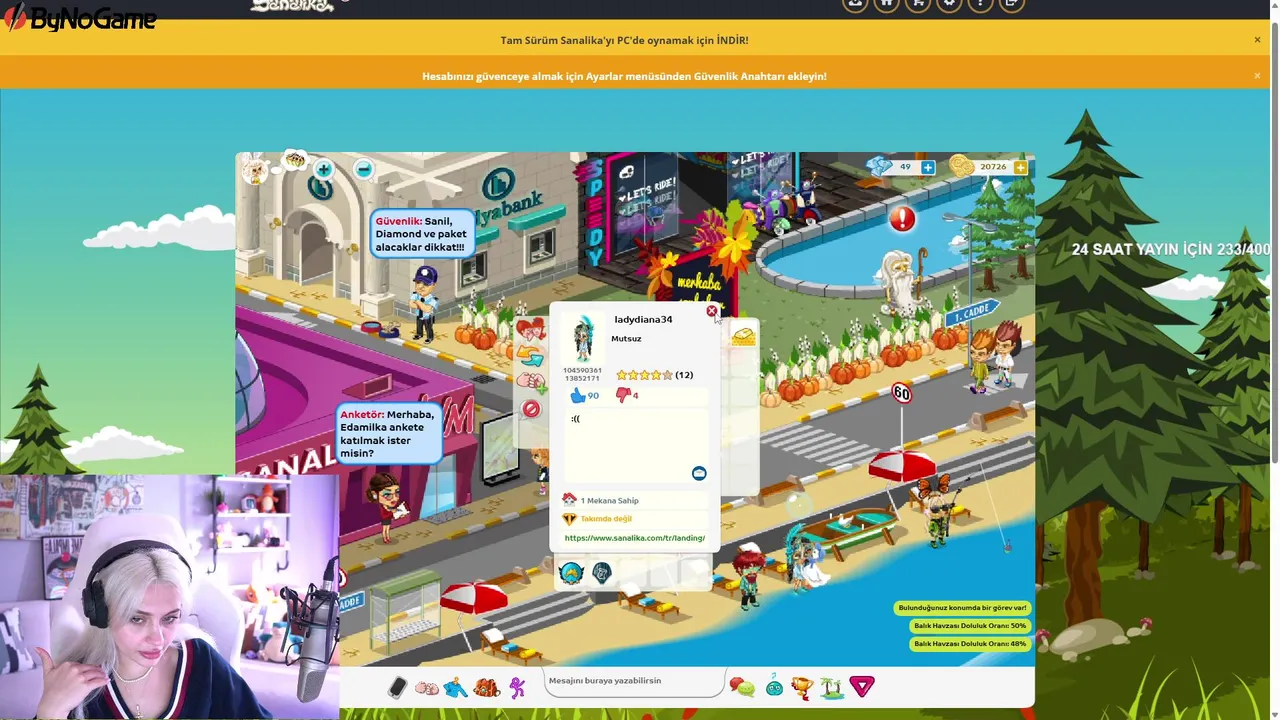The image size is (1280, 720).
Task: Click the thumbs down dislike icon
Action: click(x=623, y=395)
